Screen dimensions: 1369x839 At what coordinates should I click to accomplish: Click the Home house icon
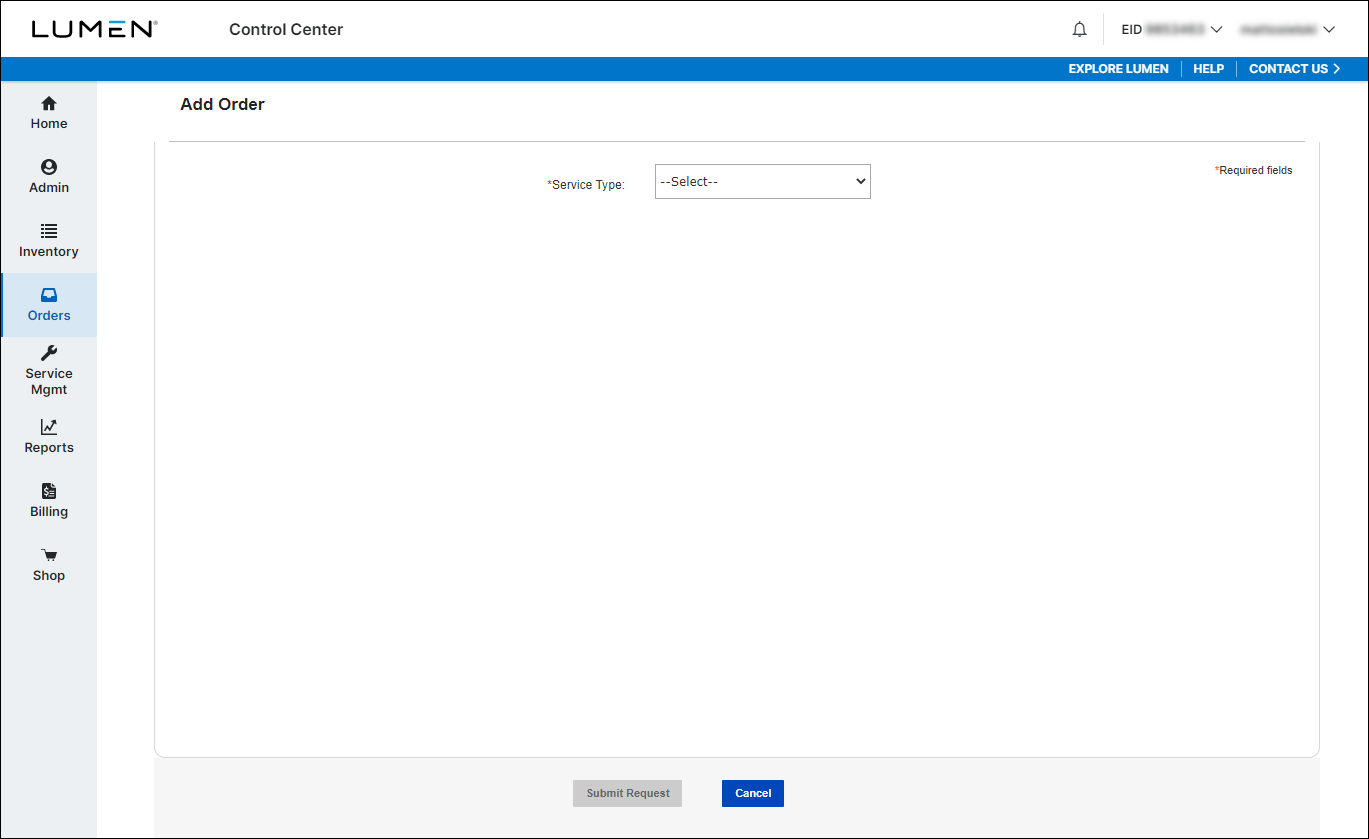pos(49,103)
